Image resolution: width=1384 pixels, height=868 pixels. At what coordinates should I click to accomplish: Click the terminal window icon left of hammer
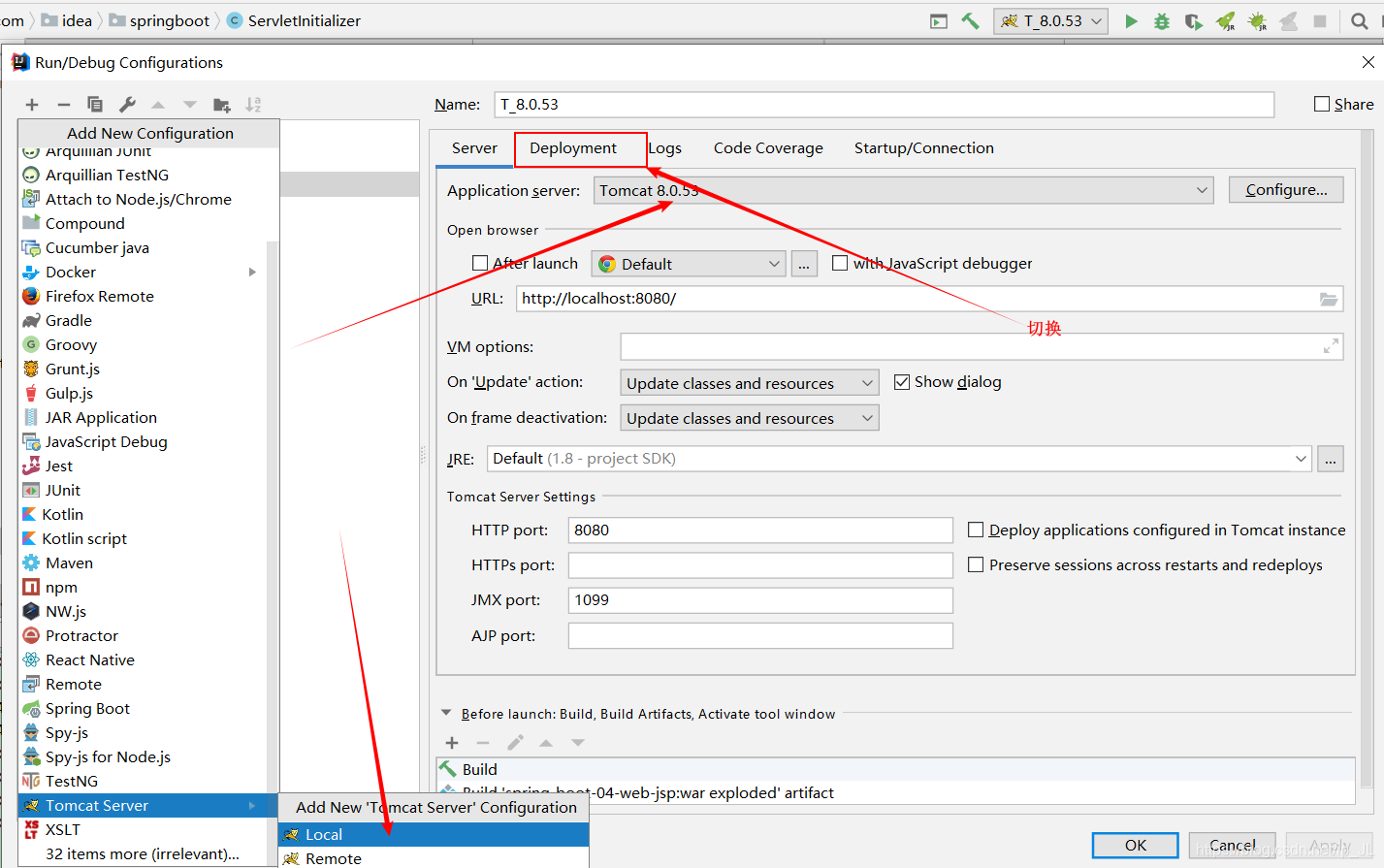939,21
